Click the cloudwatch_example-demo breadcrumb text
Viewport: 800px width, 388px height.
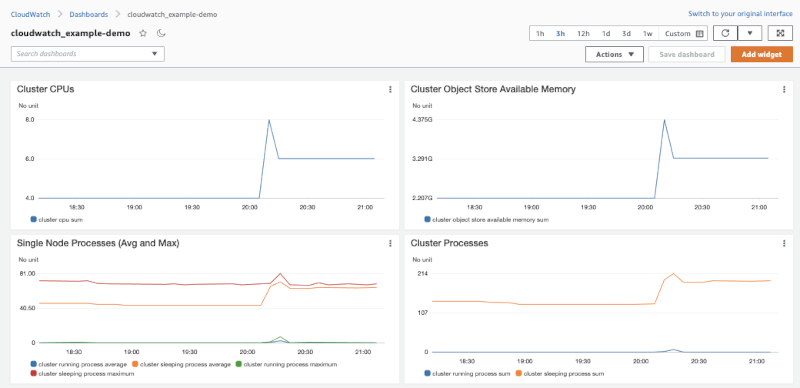[172, 14]
